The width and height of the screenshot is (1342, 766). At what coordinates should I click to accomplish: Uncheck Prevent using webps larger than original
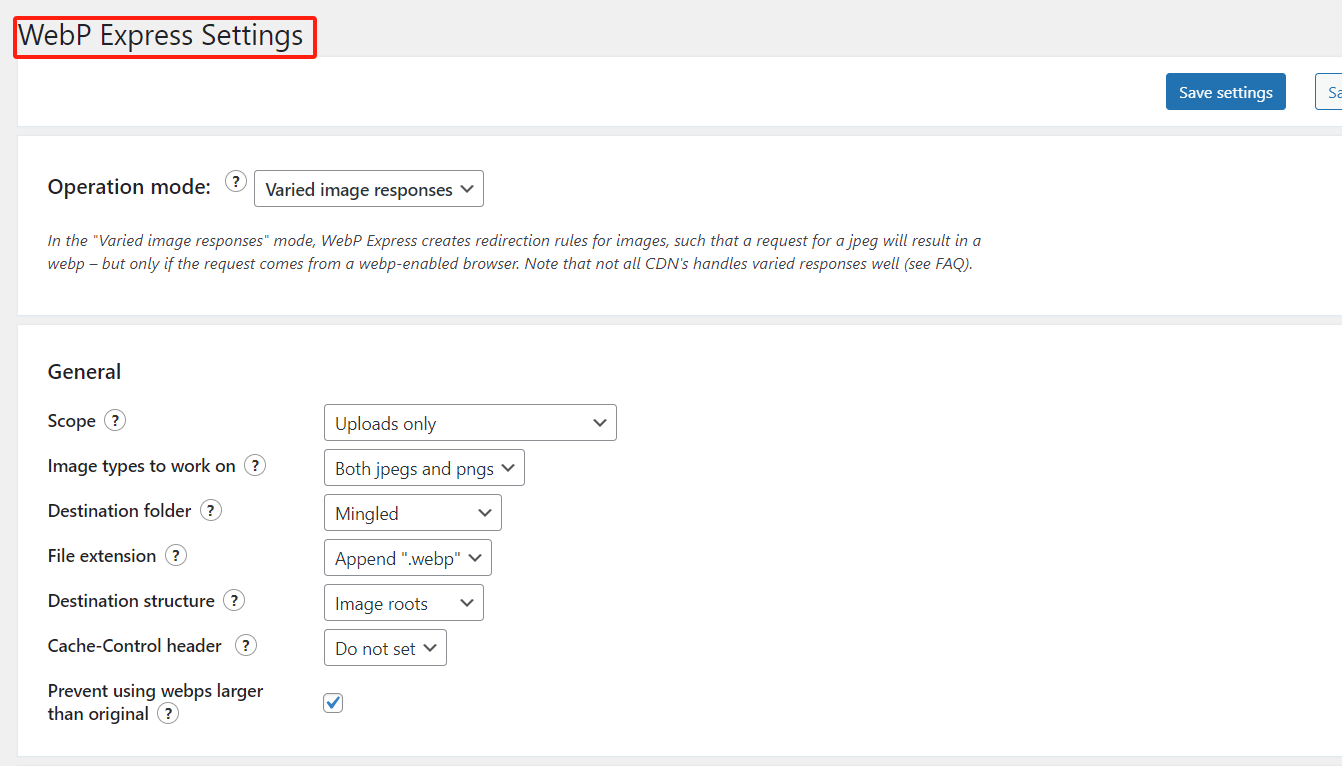coord(332,702)
